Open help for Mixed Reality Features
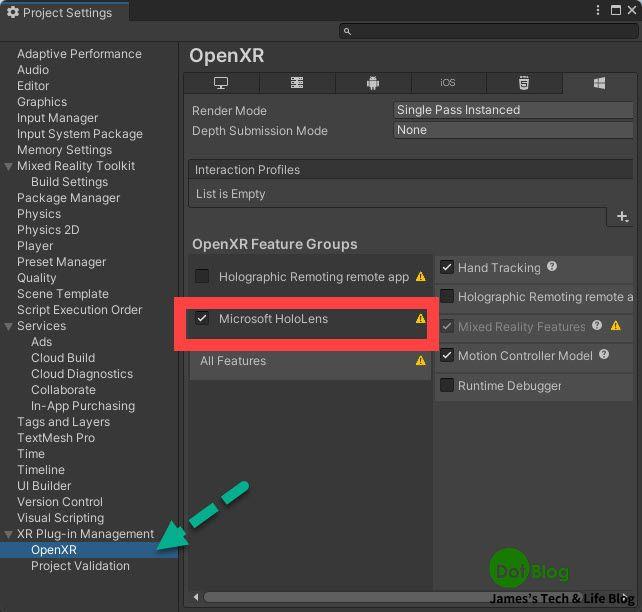 pyautogui.click(x=597, y=325)
